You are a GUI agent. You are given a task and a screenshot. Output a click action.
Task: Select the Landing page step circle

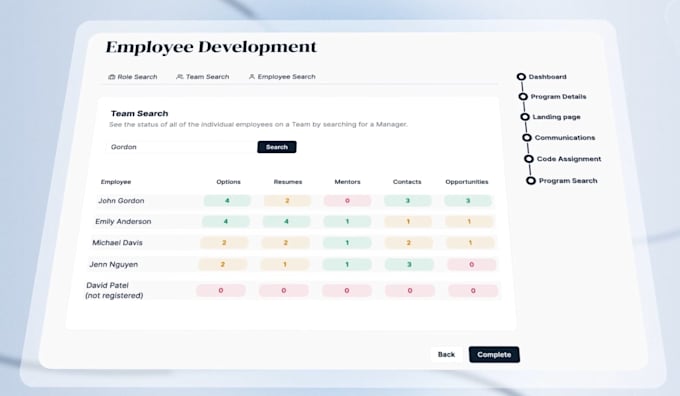point(525,117)
